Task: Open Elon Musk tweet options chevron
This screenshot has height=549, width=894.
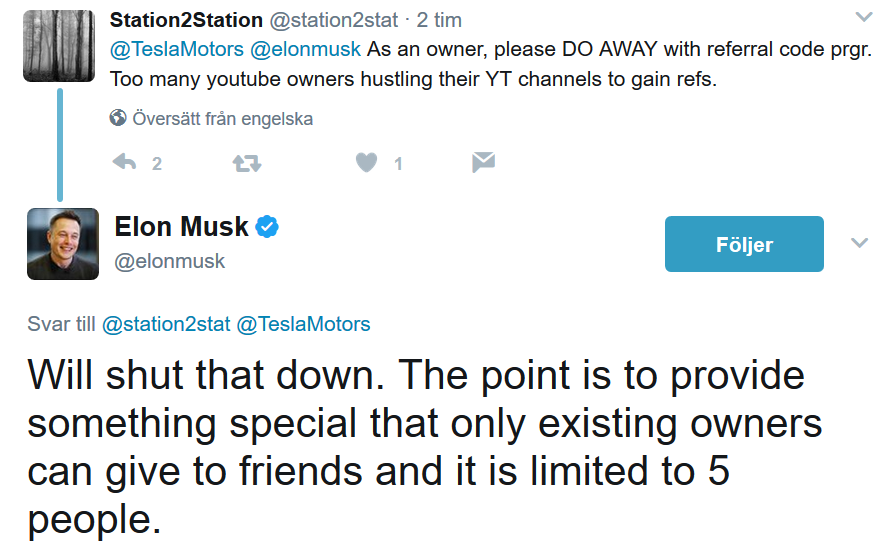Action: point(859,243)
